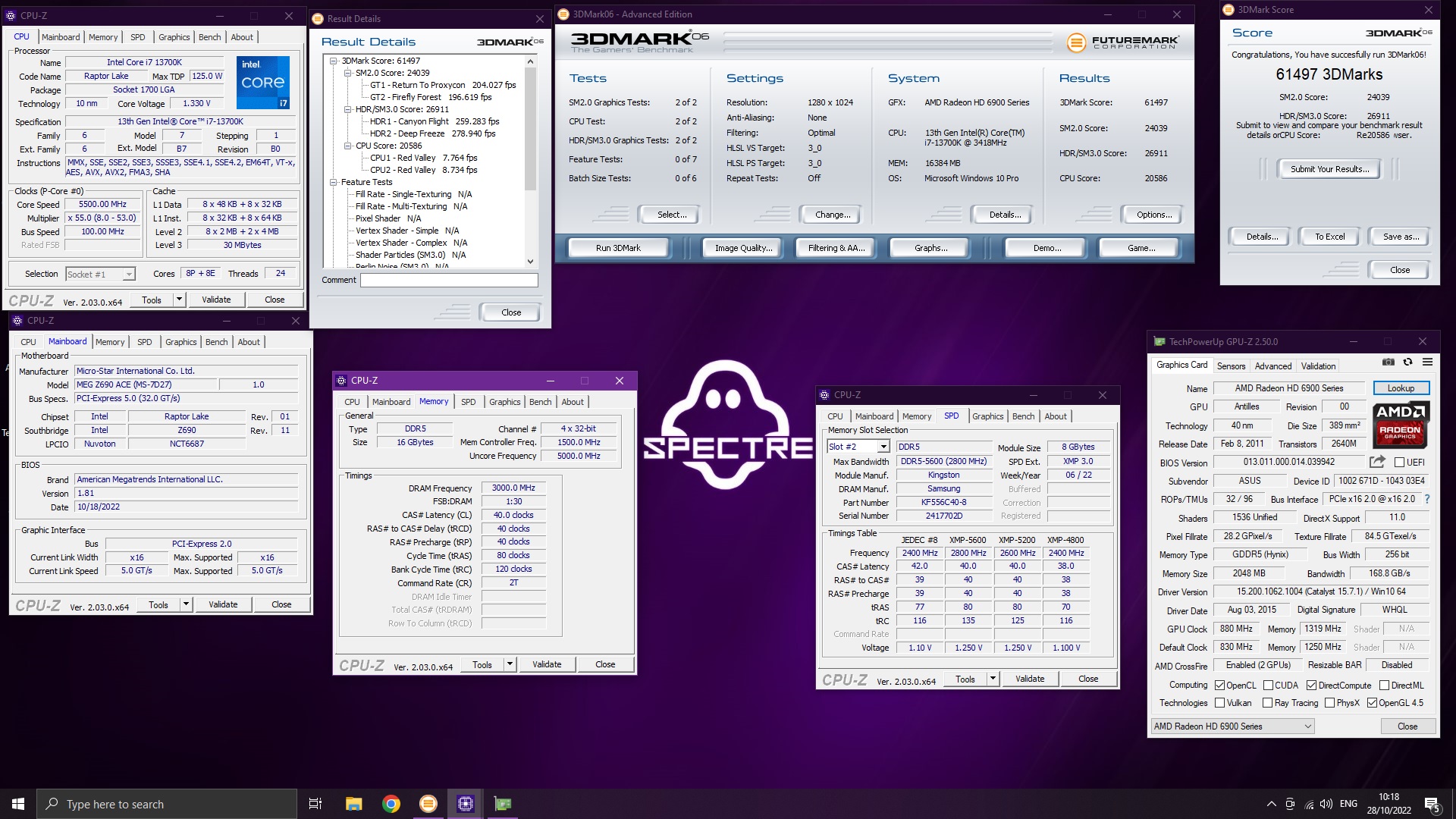Screen dimensions: 1456x819
Task: Open the GPU-Z hamburger menu
Action: (1427, 362)
